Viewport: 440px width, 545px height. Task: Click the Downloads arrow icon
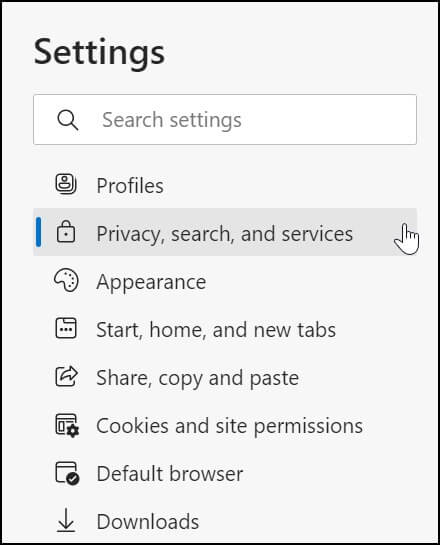click(66, 520)
